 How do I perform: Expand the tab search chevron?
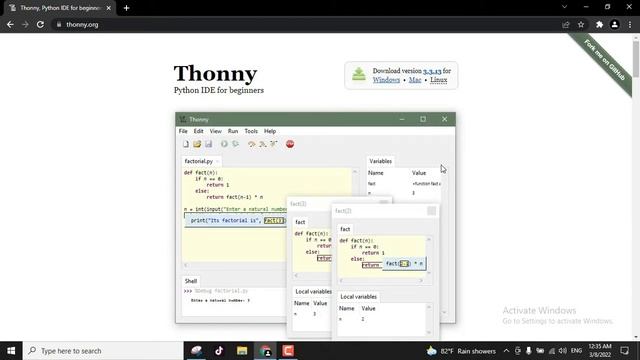click(x=564, y=7)
